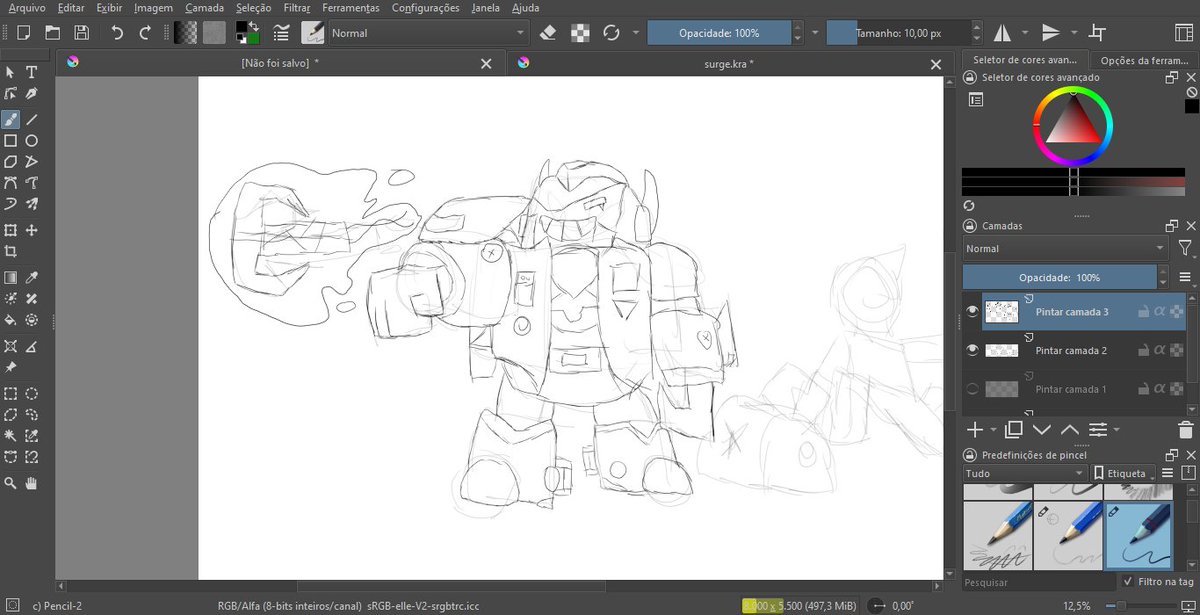Viewport: 1200px width, 615px height.
Task: Open opacity slider dropdown arrow in toolbar
Action: click(815, 33)
